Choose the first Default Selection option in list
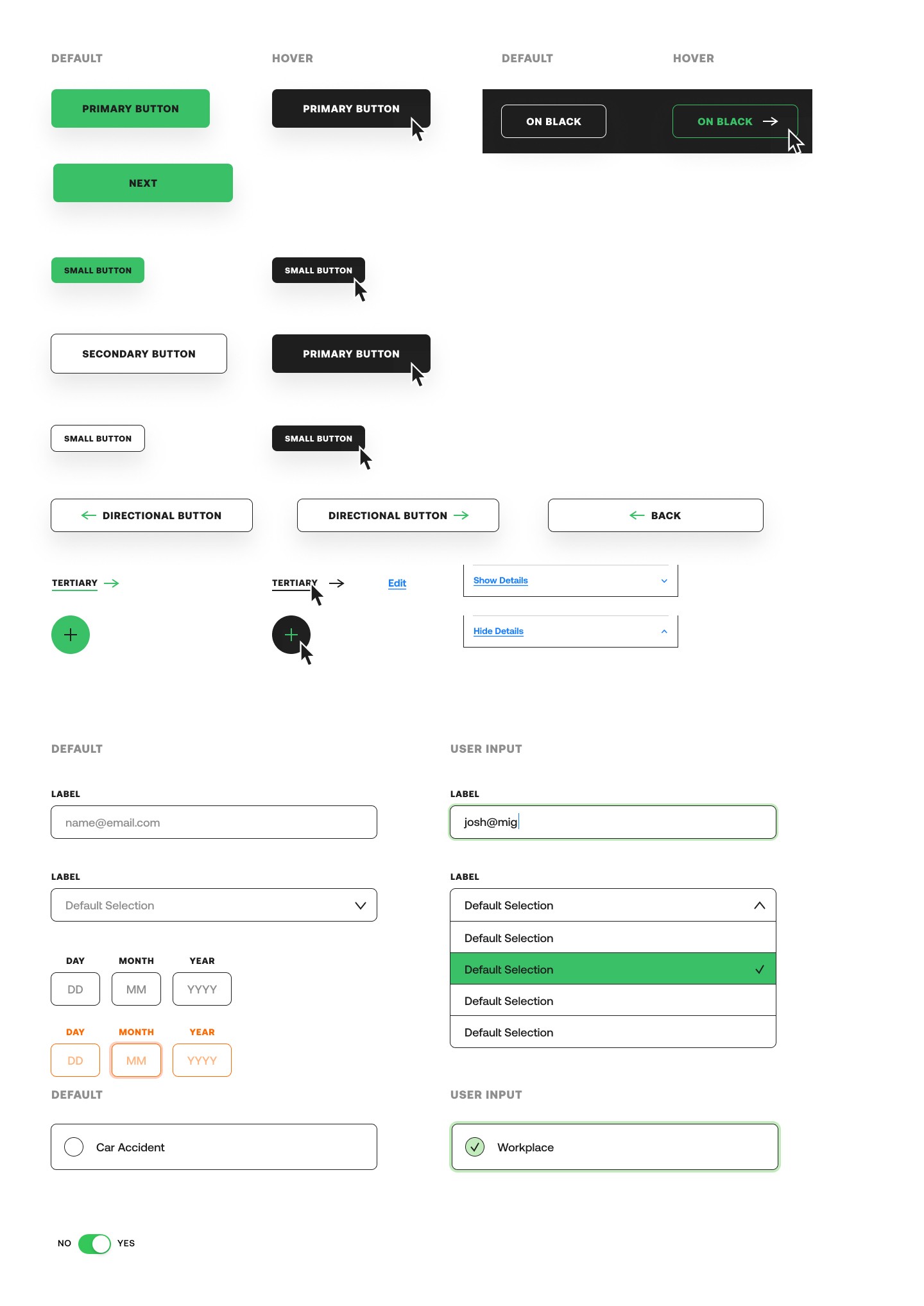The image size is (924, 1306). click(x=613, y=938)
